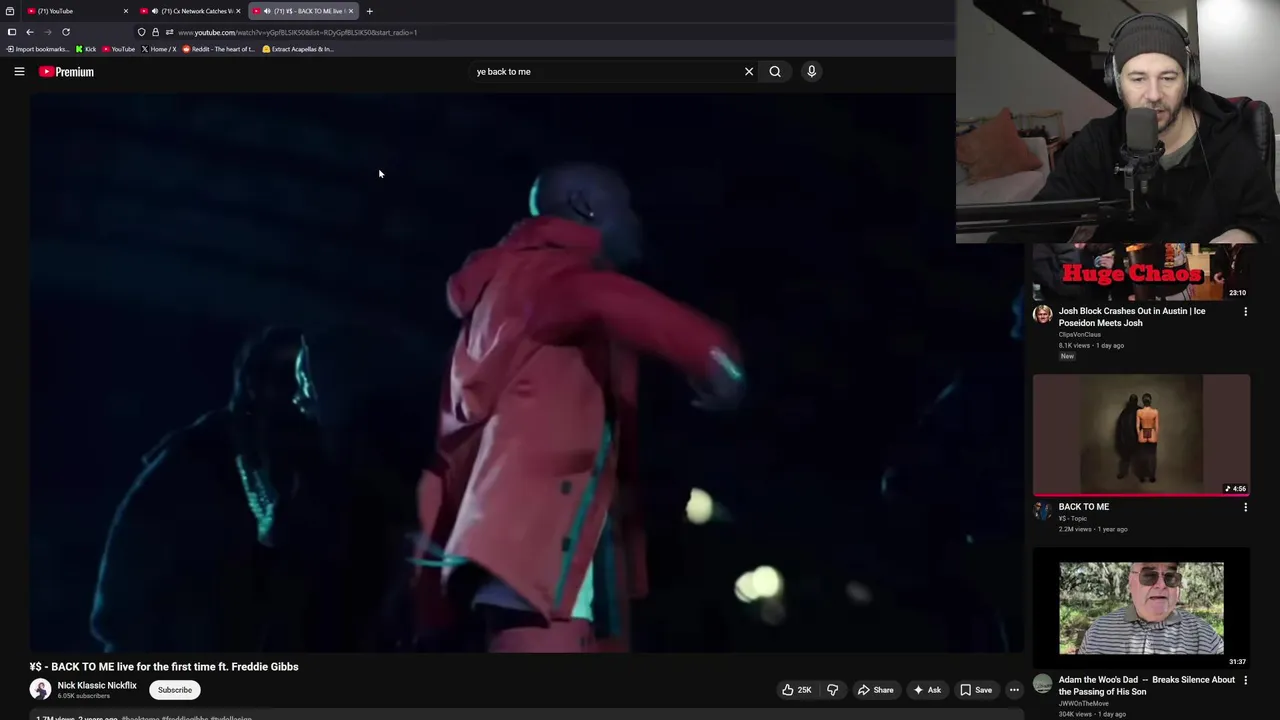Like the video with 25K thumbs up
Screen dimensions: 1280x720
click(797, 690)
